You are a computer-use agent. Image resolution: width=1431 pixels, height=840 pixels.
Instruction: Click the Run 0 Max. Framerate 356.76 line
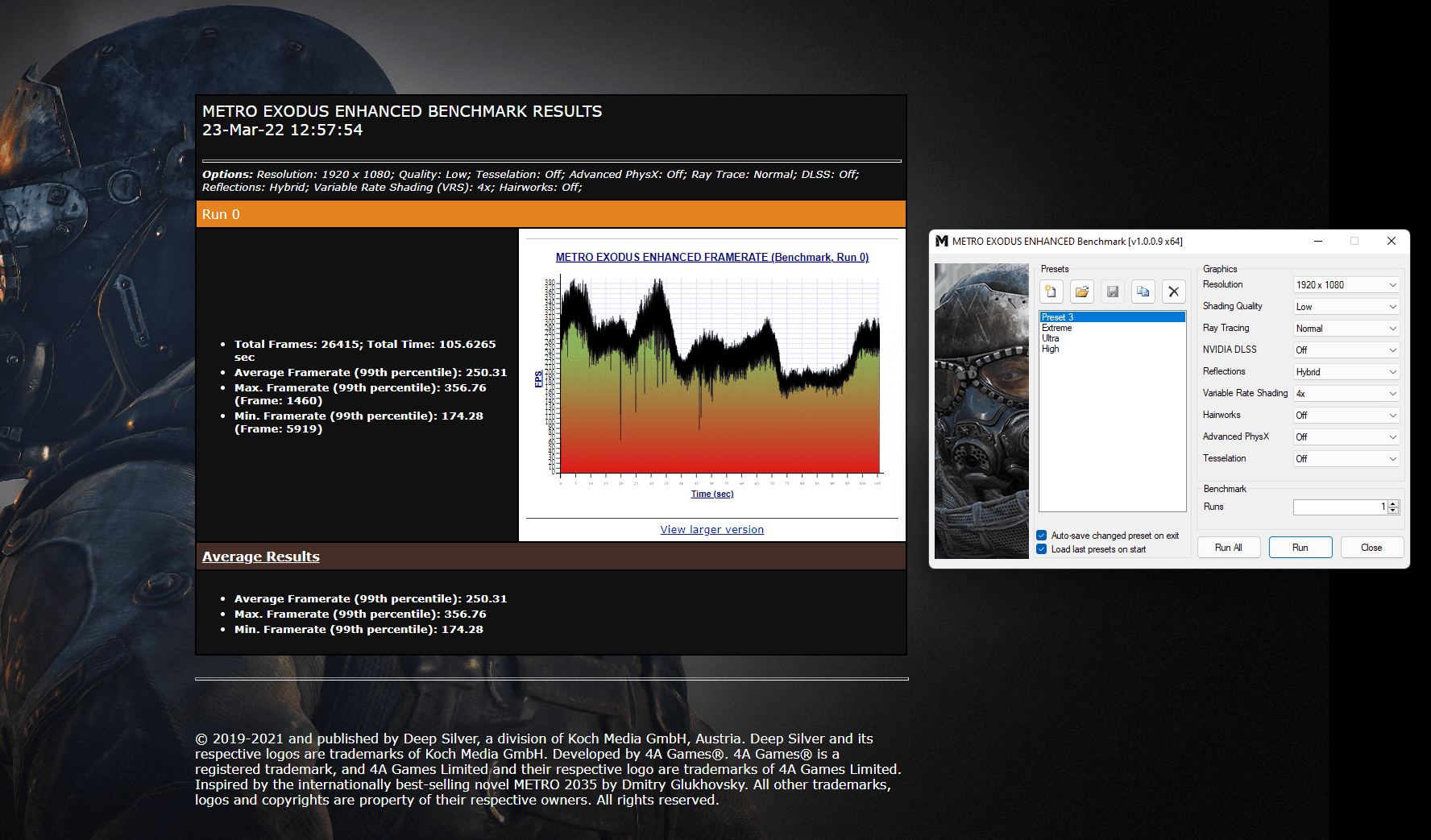pyautogui.click(x=360, y=394)
